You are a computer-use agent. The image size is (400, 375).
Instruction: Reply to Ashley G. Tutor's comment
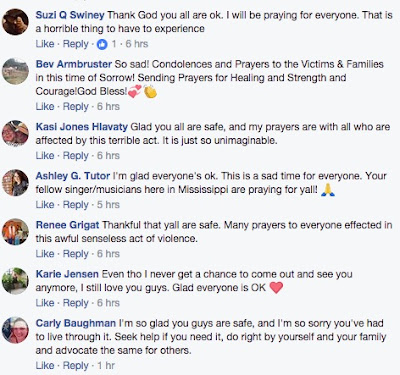point(76,205)
